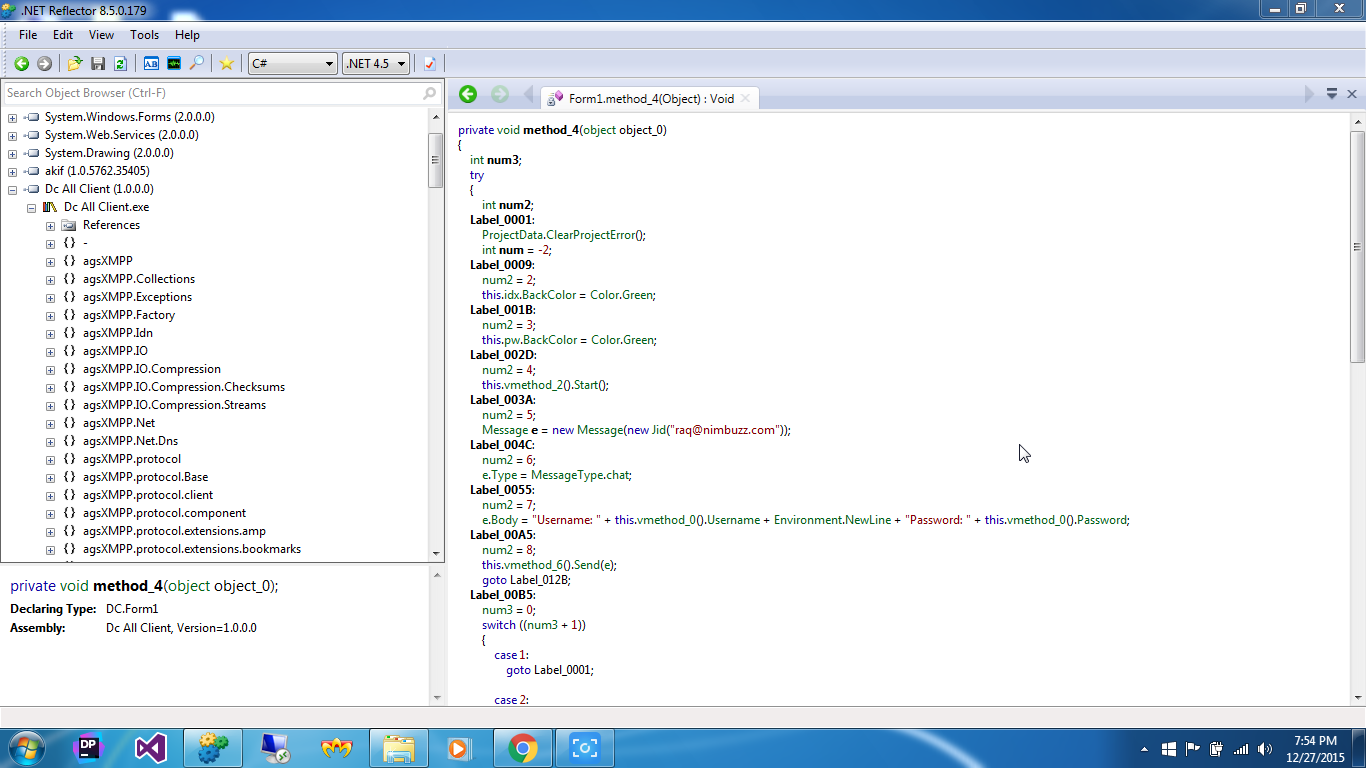Select agsXMPP.Factory namespace
The image size is (1366, 768).
tap(129, 315)
